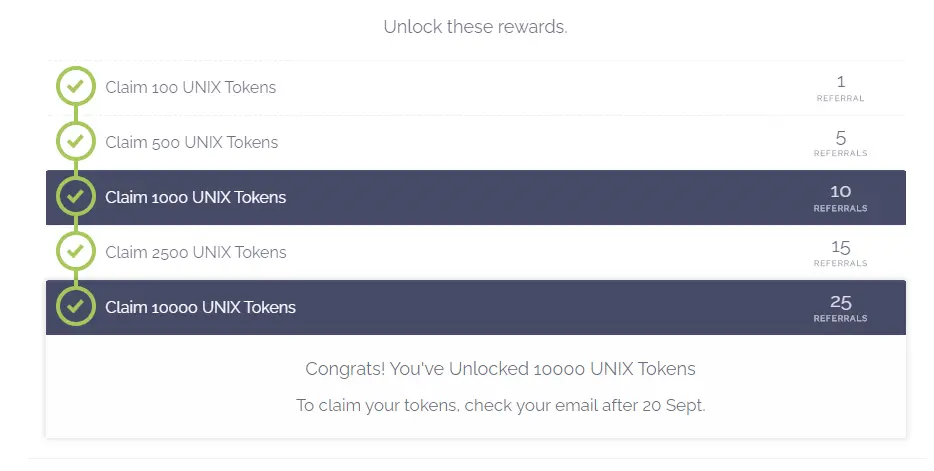Collapse the Claim 10000 UNIX Tokens row
Image resolution: width=934 pixels, height=471 pixels.
476,307
